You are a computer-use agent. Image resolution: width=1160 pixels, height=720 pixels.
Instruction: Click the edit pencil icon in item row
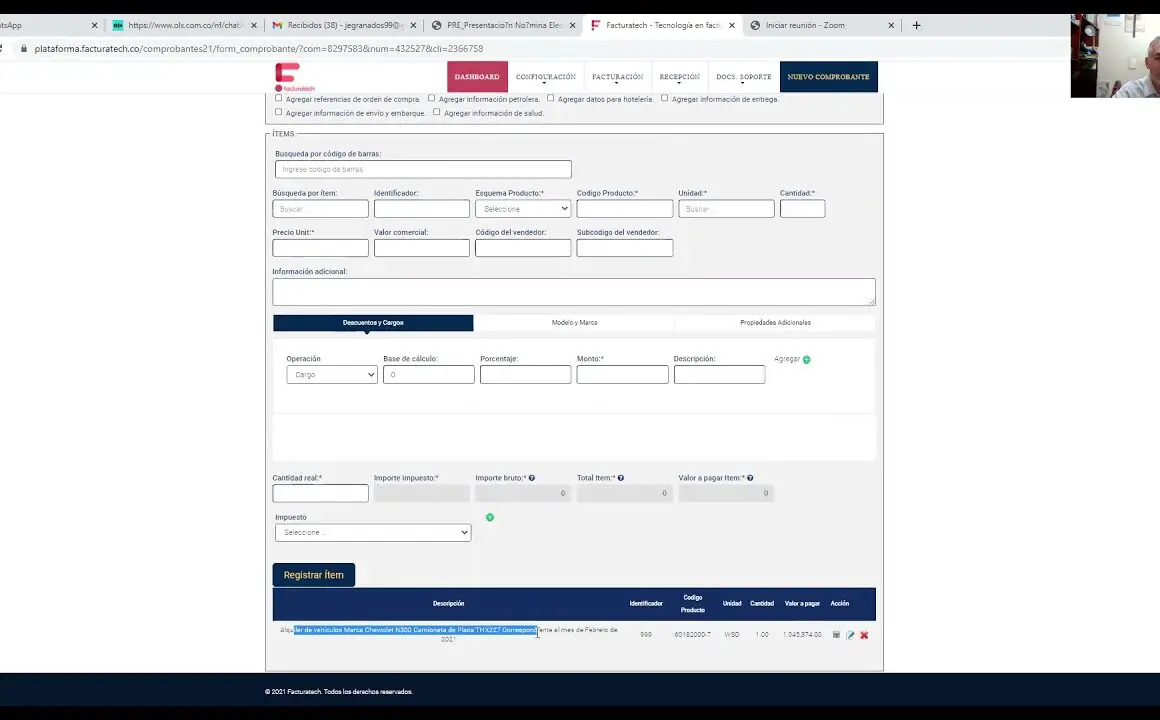[x=850, y=635]
